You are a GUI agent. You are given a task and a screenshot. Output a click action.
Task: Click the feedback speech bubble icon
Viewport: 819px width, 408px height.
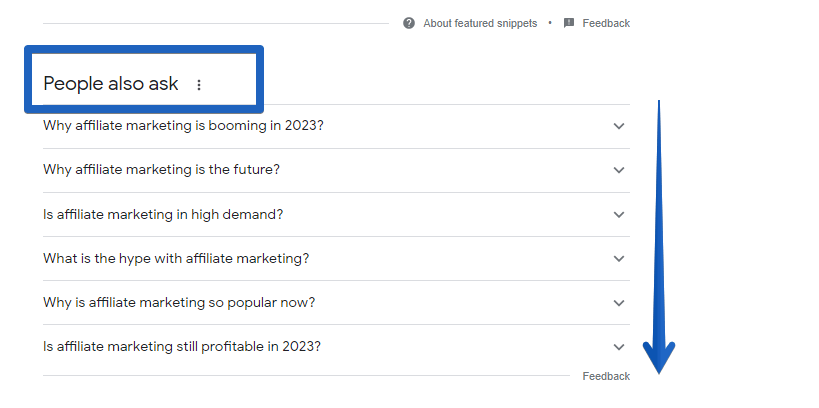pos(569,23)
